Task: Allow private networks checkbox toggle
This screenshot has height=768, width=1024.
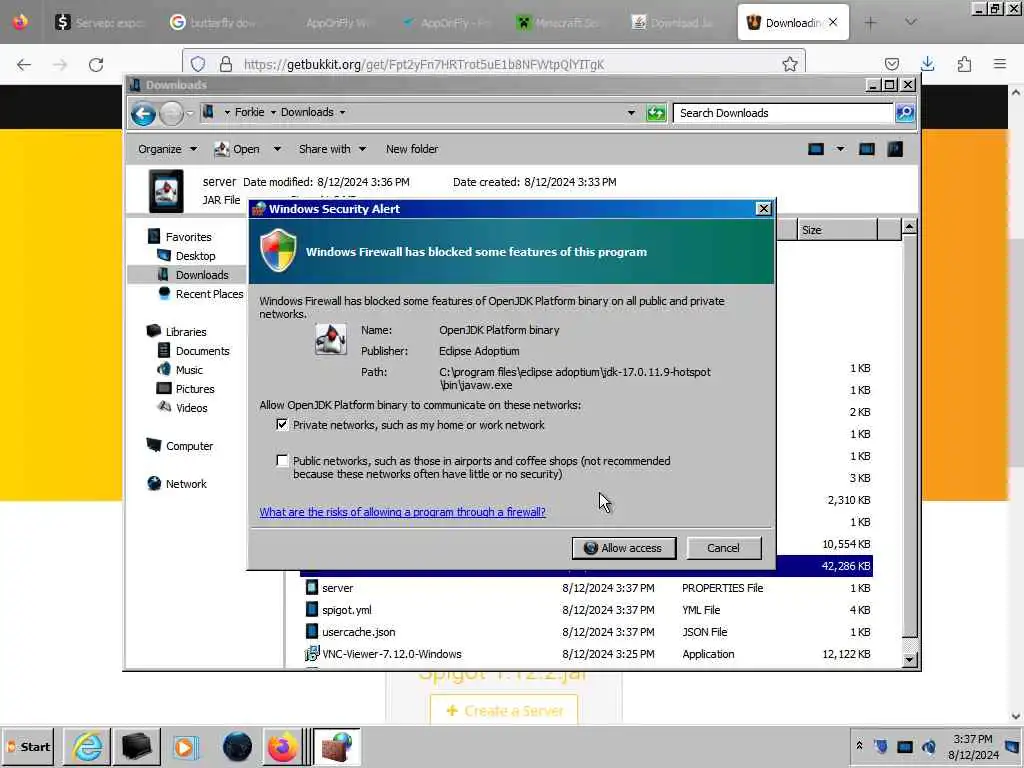Action: [x=281, y=424]
